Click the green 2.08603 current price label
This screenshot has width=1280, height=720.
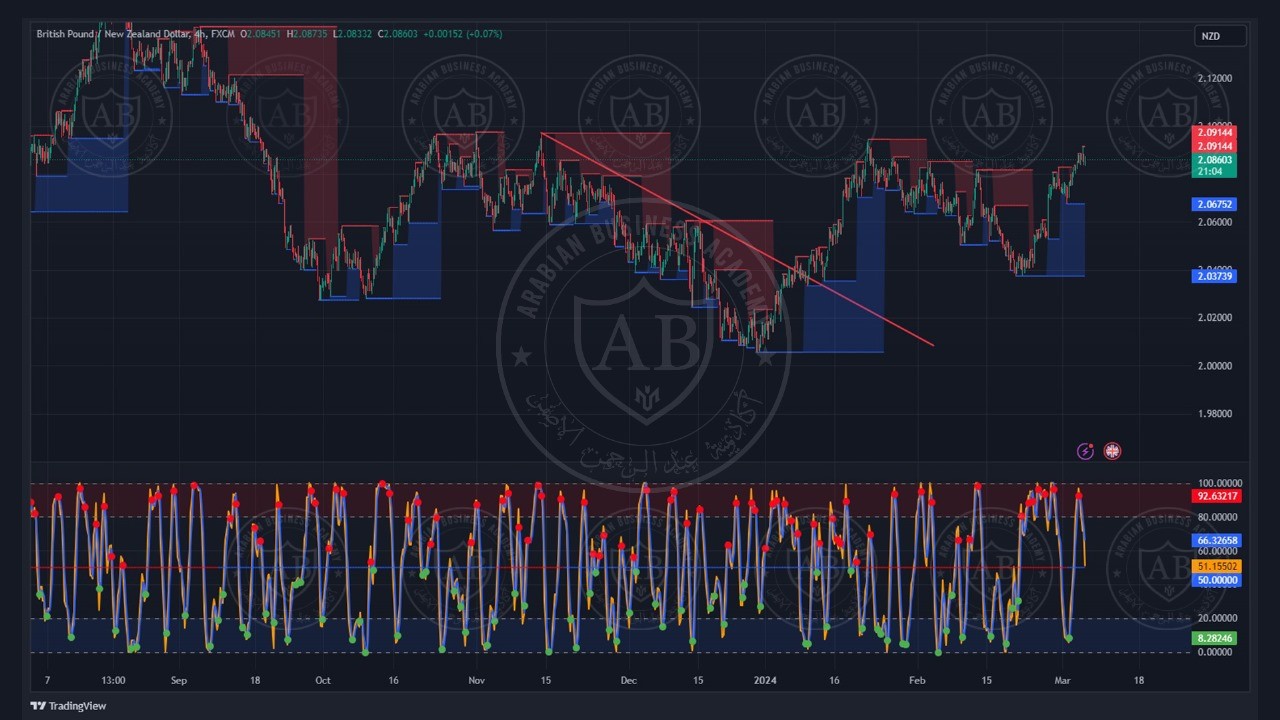(1214, 160)
